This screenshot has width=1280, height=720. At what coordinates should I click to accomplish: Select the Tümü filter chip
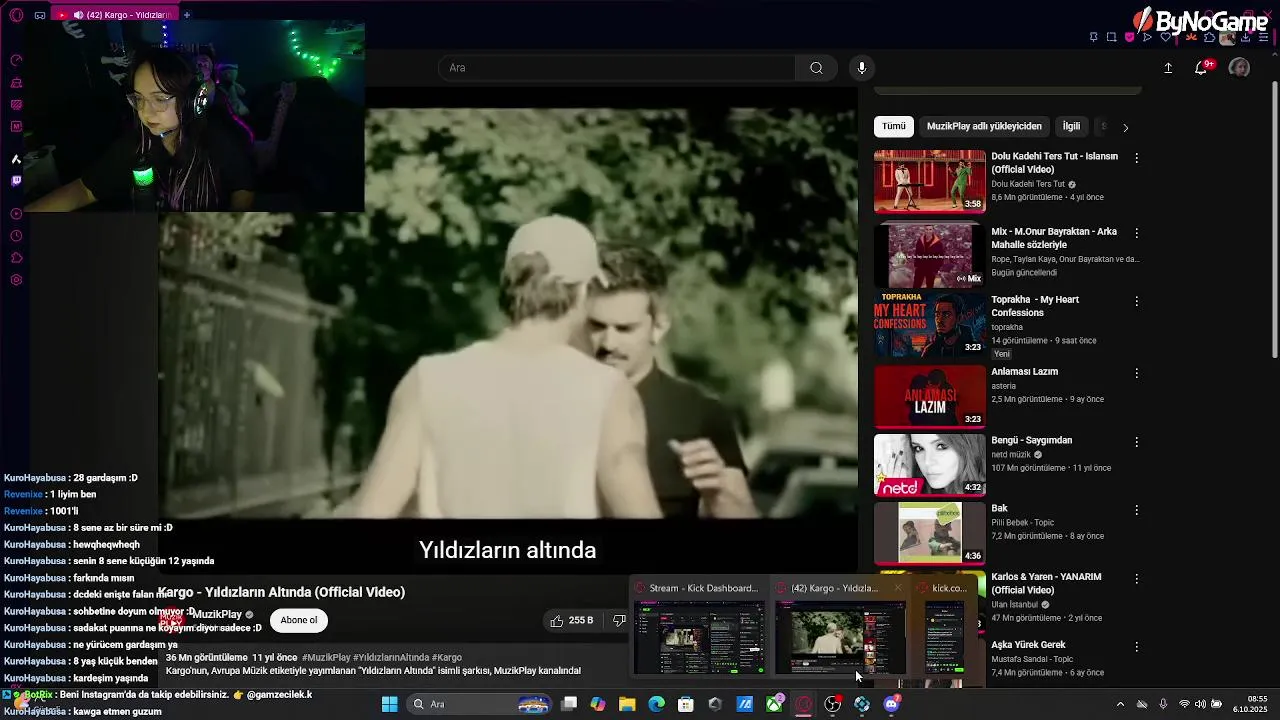point(894,126)
